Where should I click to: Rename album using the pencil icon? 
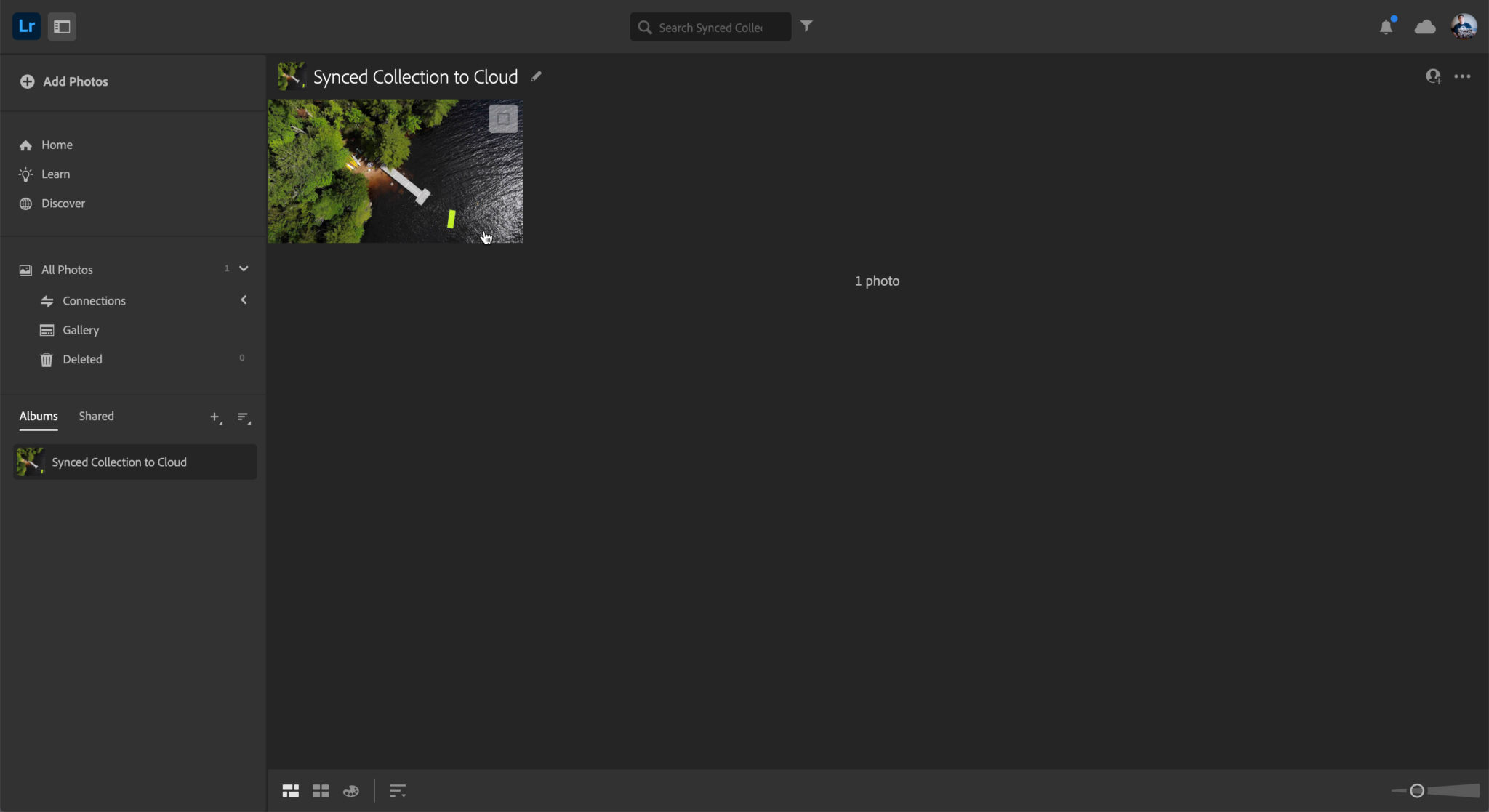click(536, 76)
